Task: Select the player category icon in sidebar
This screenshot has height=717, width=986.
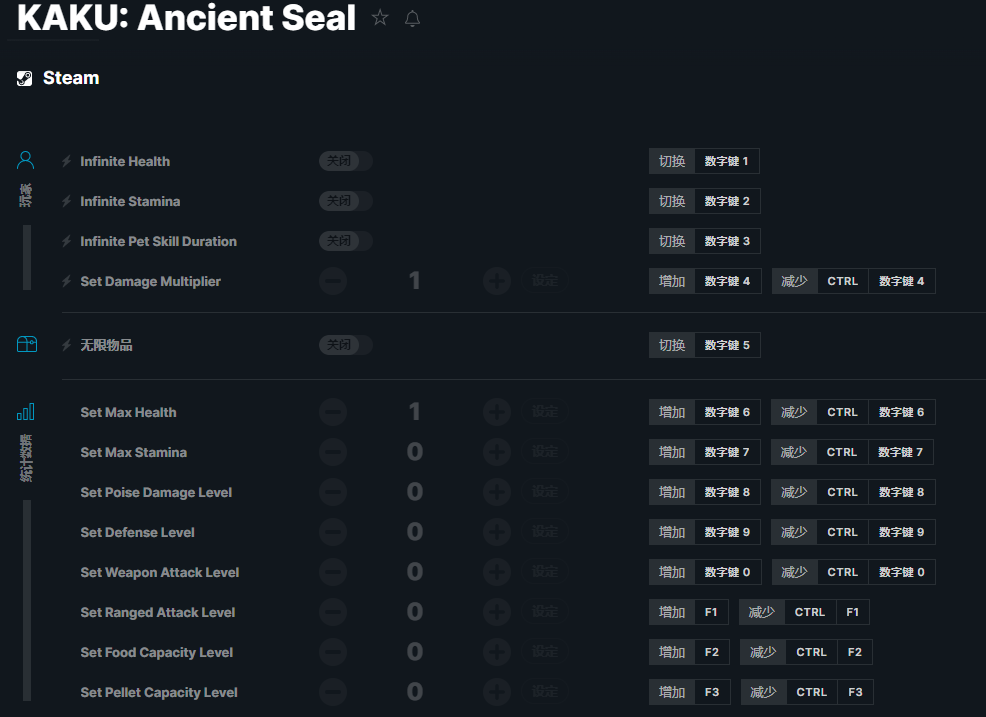Action: point(26,160)
